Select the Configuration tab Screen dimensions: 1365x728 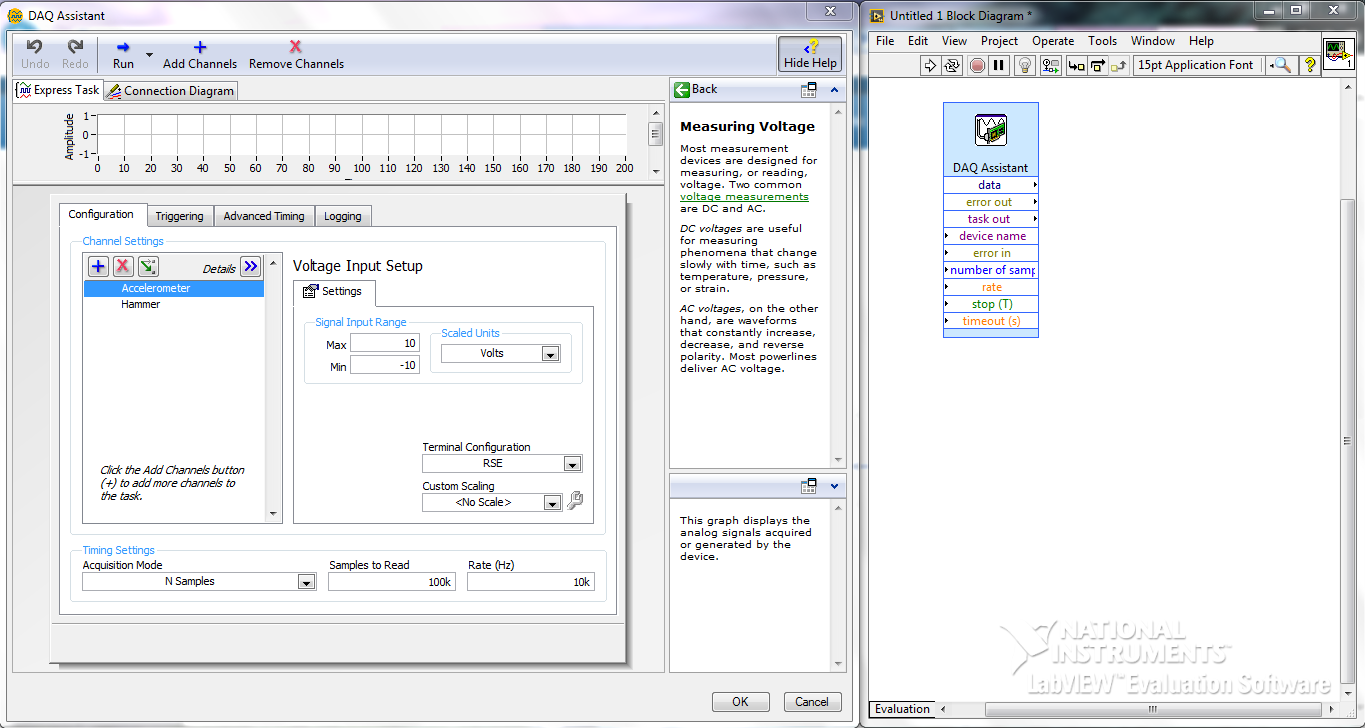(x=101, y=215)
